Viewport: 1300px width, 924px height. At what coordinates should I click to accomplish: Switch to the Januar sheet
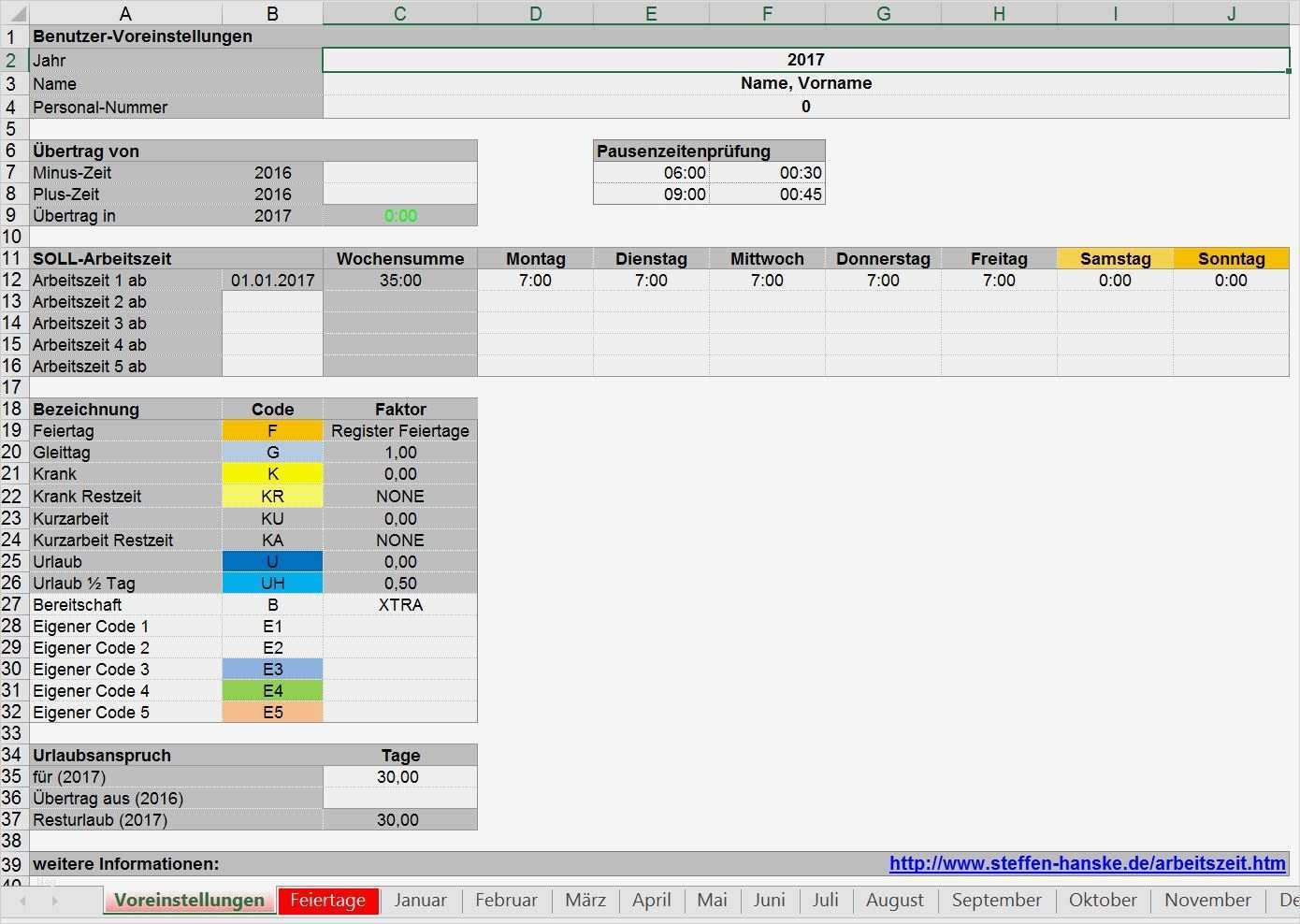pos(420,900)
